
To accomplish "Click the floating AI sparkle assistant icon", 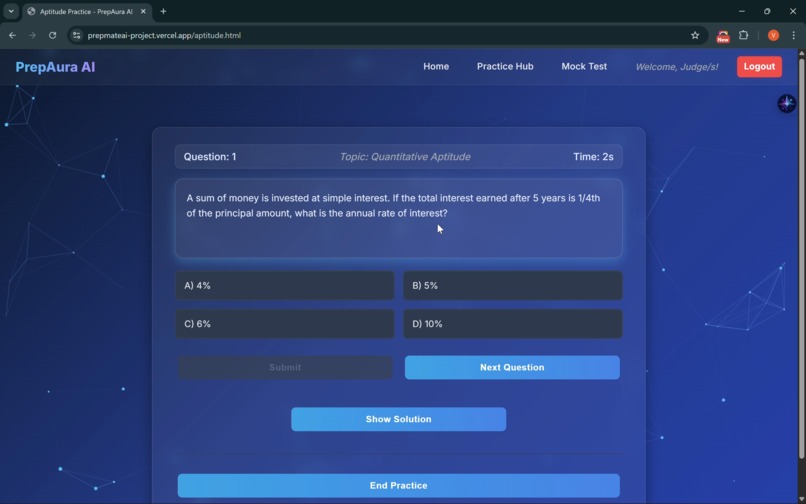I will [786, 103].
